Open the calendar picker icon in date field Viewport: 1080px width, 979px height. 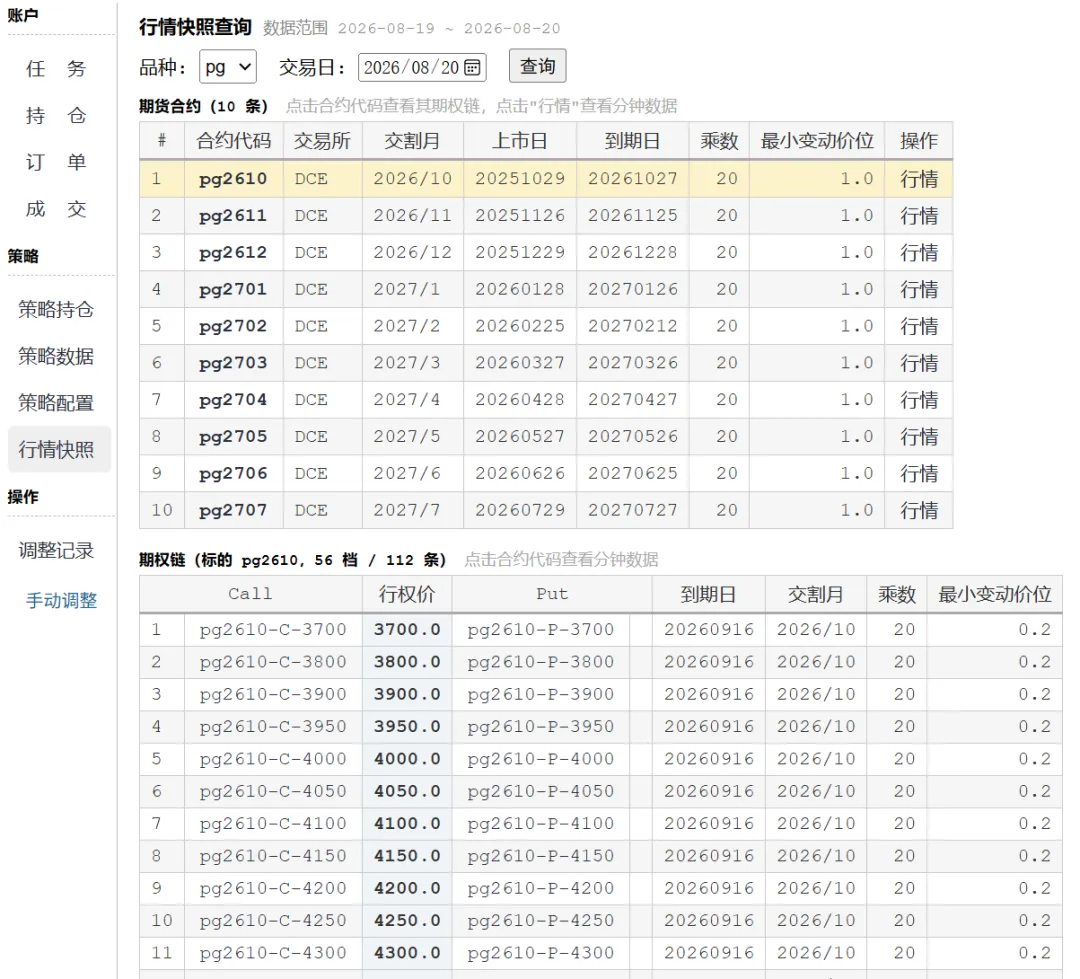click(472, 68)
